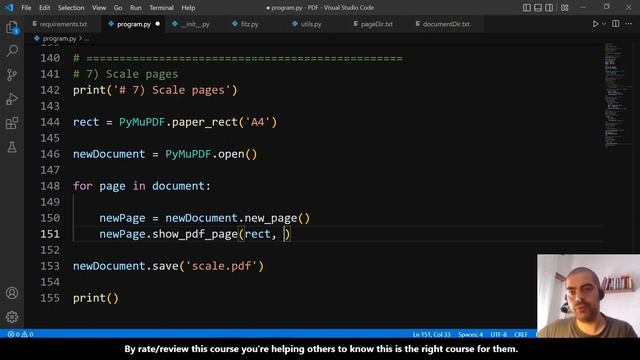Click Ln 151, Col 33 status item
This screenshot has width=640, height=360.
pos(431,334)
